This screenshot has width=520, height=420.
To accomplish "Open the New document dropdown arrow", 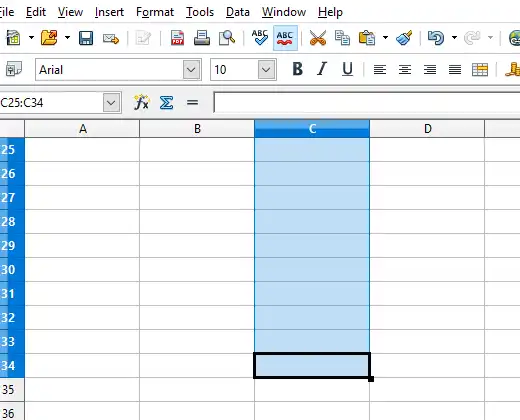I will [31, 37].
